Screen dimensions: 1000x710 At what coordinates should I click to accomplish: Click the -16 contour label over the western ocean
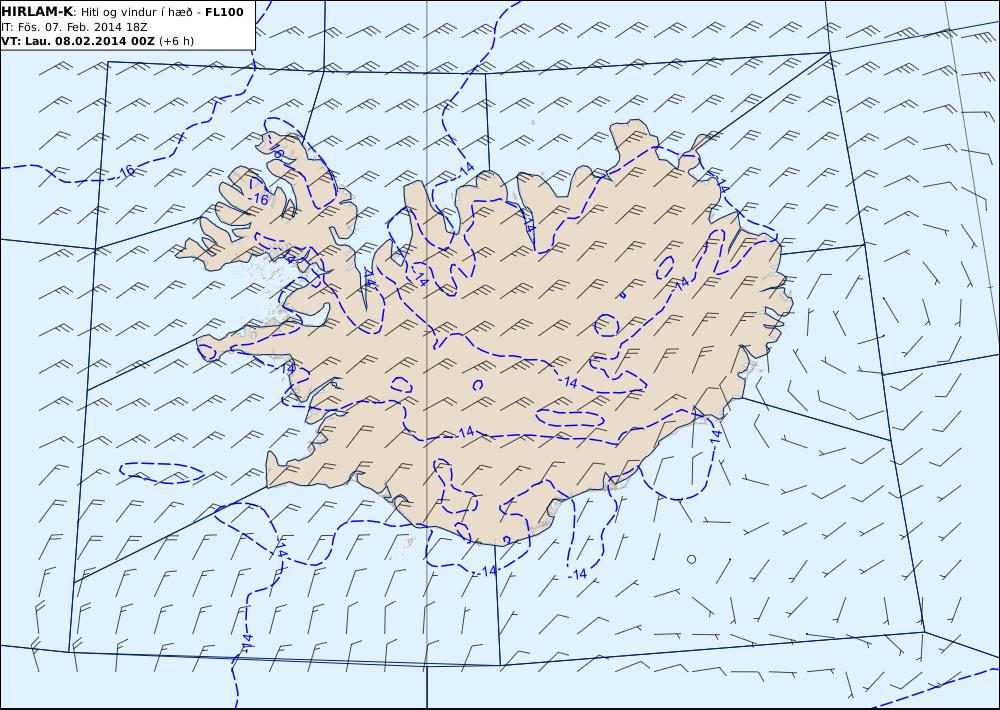(127, 171)
